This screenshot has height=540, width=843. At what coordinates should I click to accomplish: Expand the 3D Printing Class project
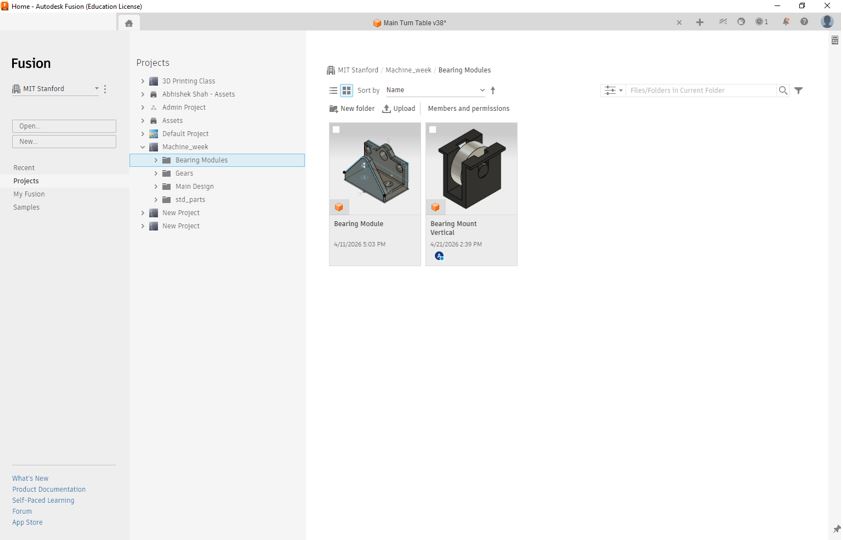(142, 81)
